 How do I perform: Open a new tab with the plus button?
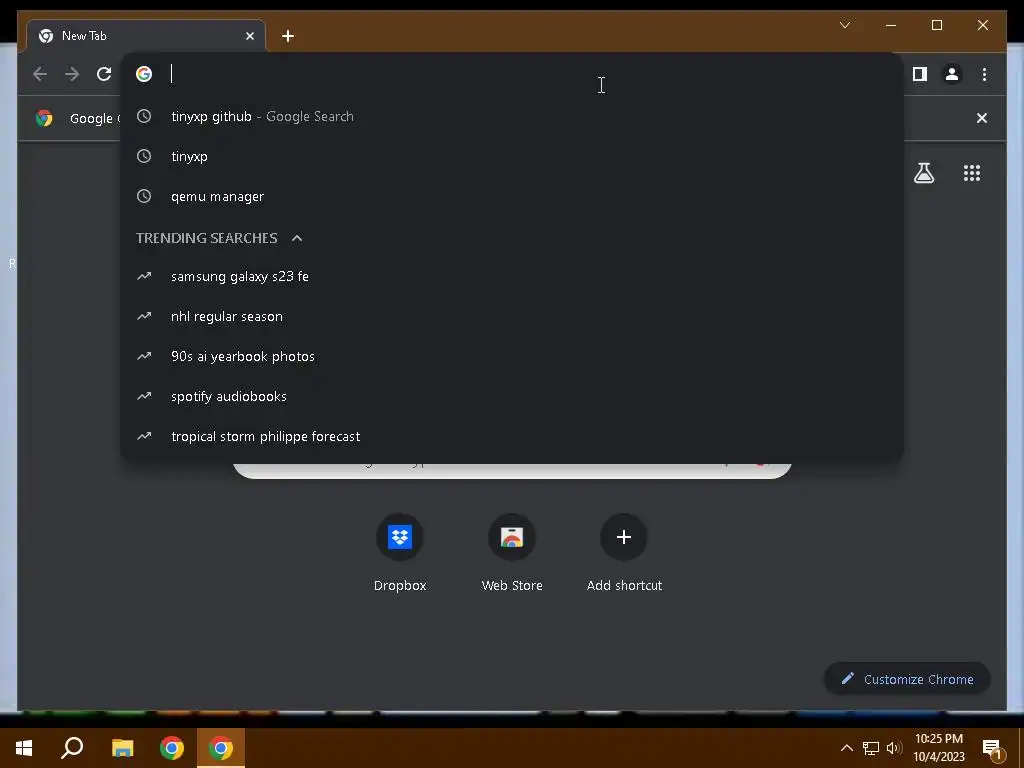pos(288,36)
